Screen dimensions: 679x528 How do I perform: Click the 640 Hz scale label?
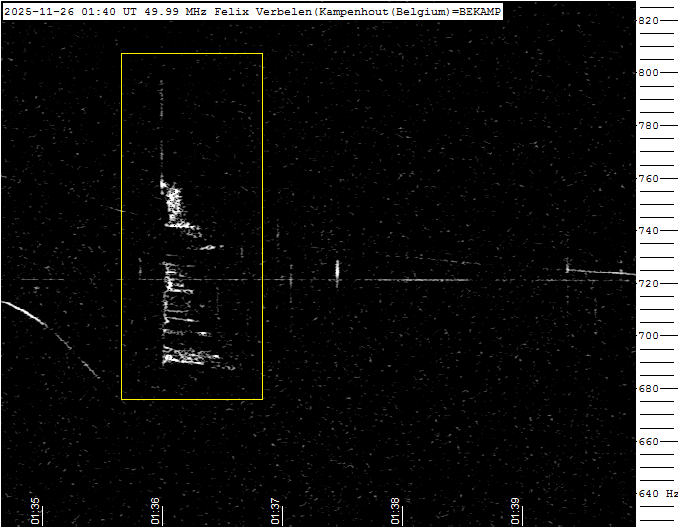coord(657,494)
